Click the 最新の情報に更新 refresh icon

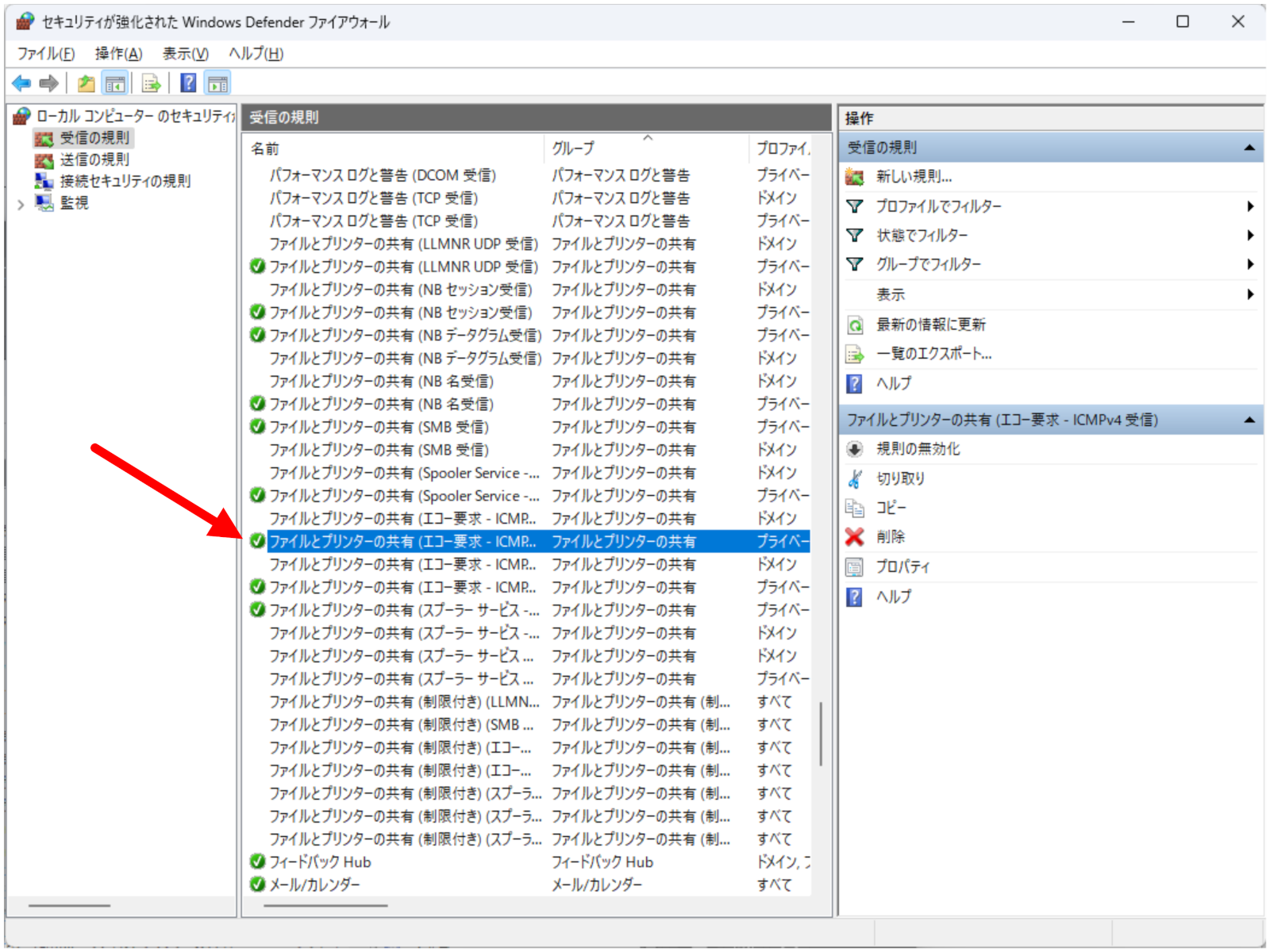pos(854,324)
